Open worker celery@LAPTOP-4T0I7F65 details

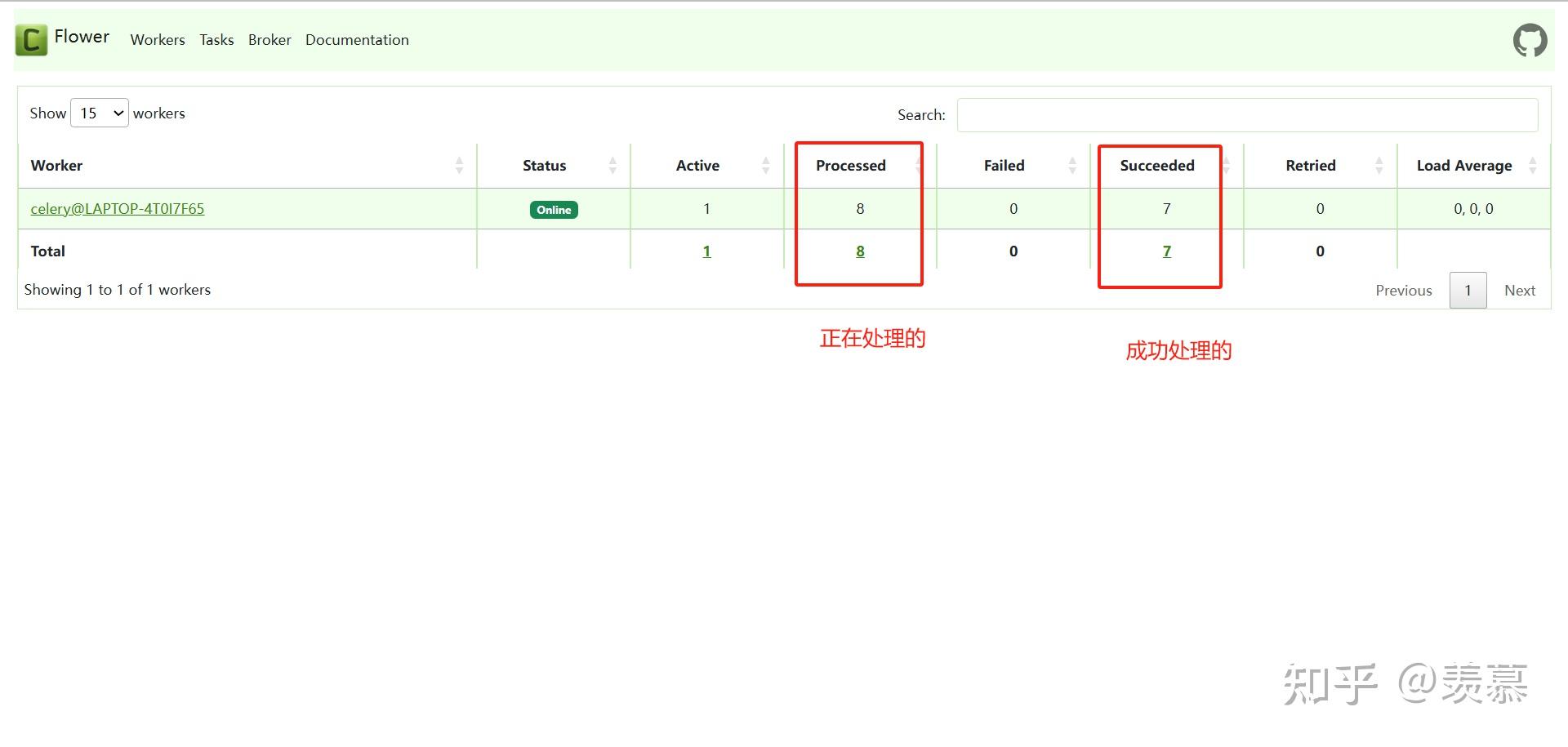pyautogui.click(x=117, y=209)
